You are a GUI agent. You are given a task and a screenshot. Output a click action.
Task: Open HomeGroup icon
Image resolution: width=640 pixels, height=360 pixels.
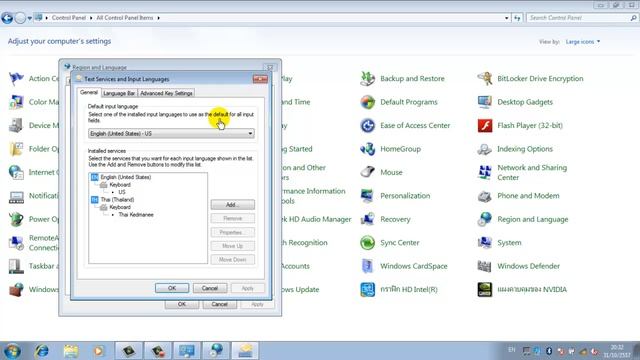point(367,149)
